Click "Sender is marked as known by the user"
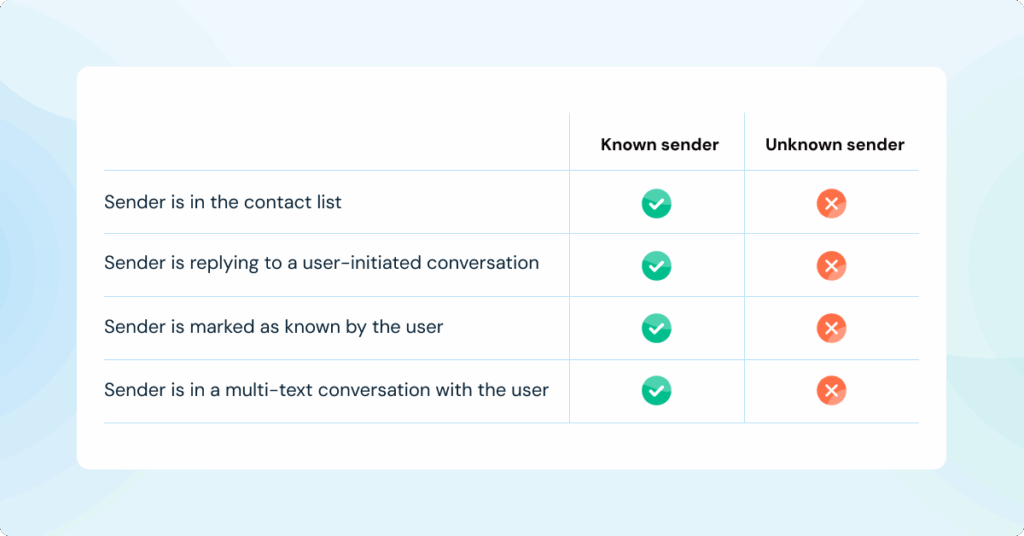This screenshot has width=1024, height=536. click(x=273, y=326)
